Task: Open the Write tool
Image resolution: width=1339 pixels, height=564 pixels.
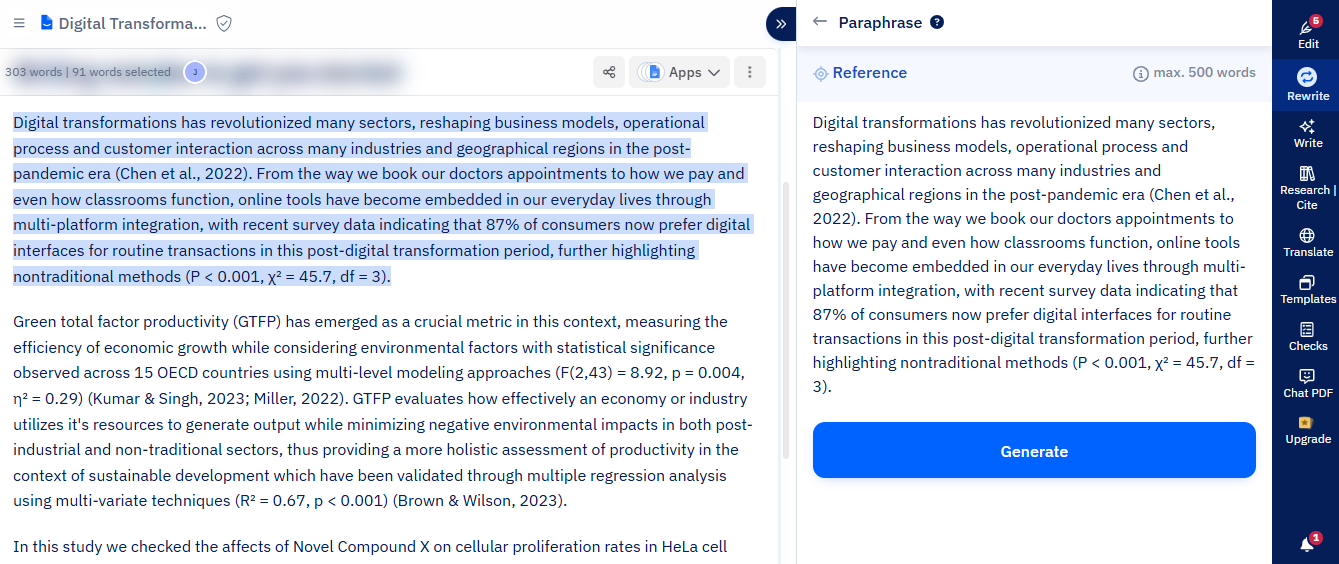Action: pyautogui.click(x=1308, y=133)
